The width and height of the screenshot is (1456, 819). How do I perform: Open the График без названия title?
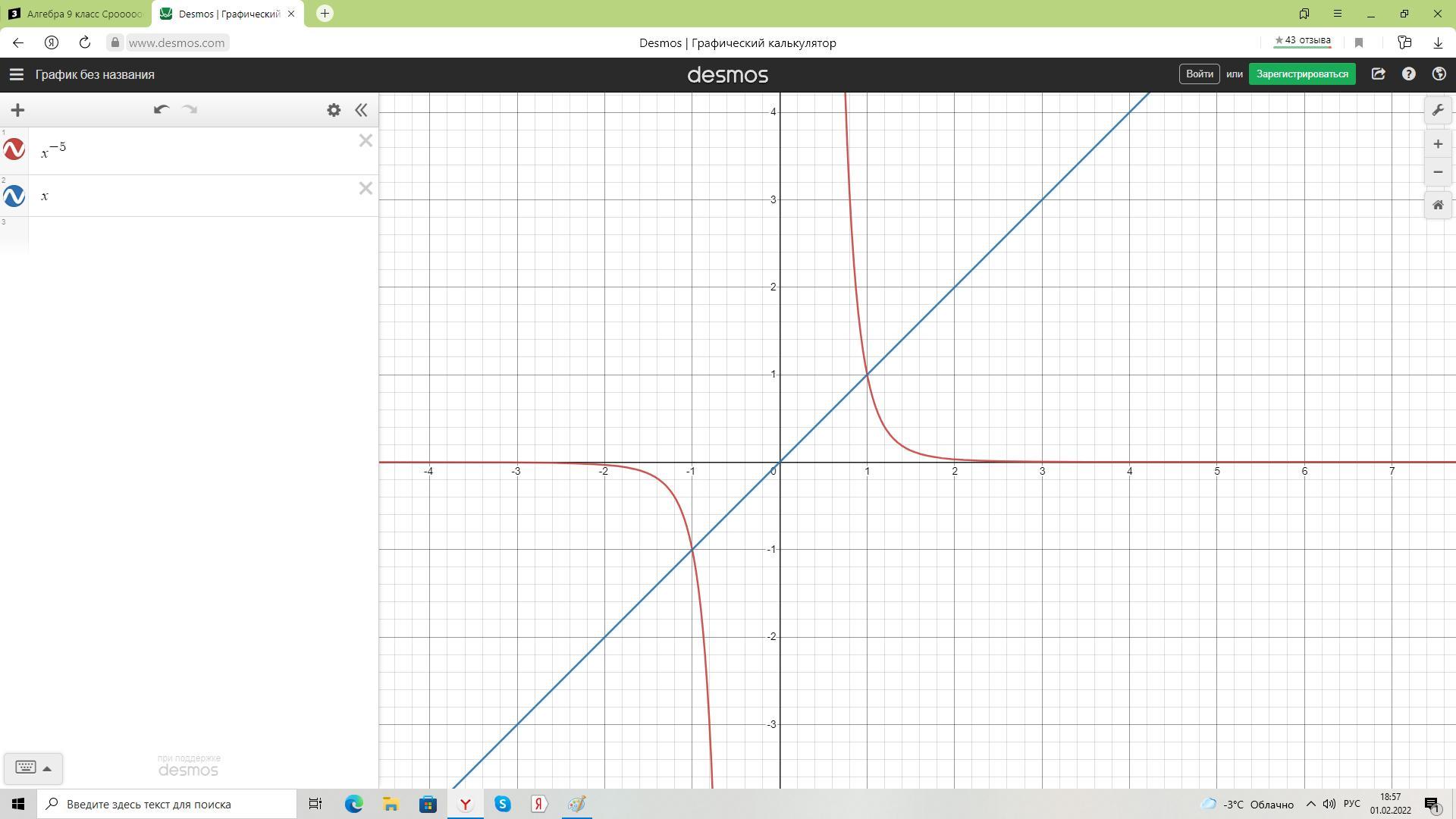tap(95, 74)
